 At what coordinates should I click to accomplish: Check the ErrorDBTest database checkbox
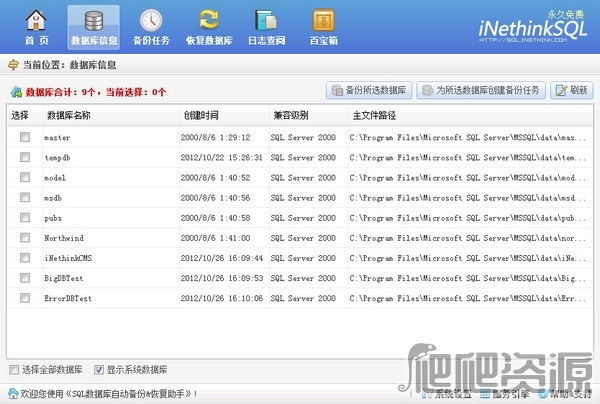25,298
